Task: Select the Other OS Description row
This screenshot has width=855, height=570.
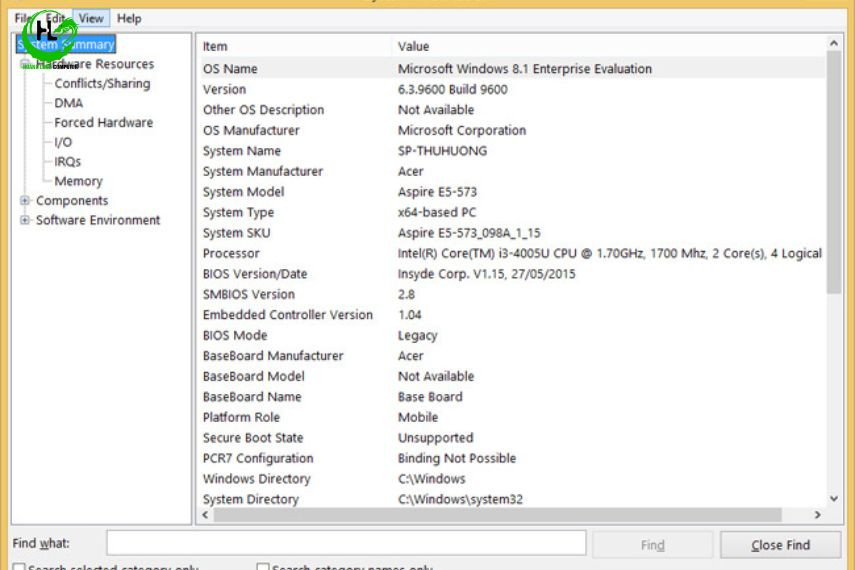Action: (511, 110)
